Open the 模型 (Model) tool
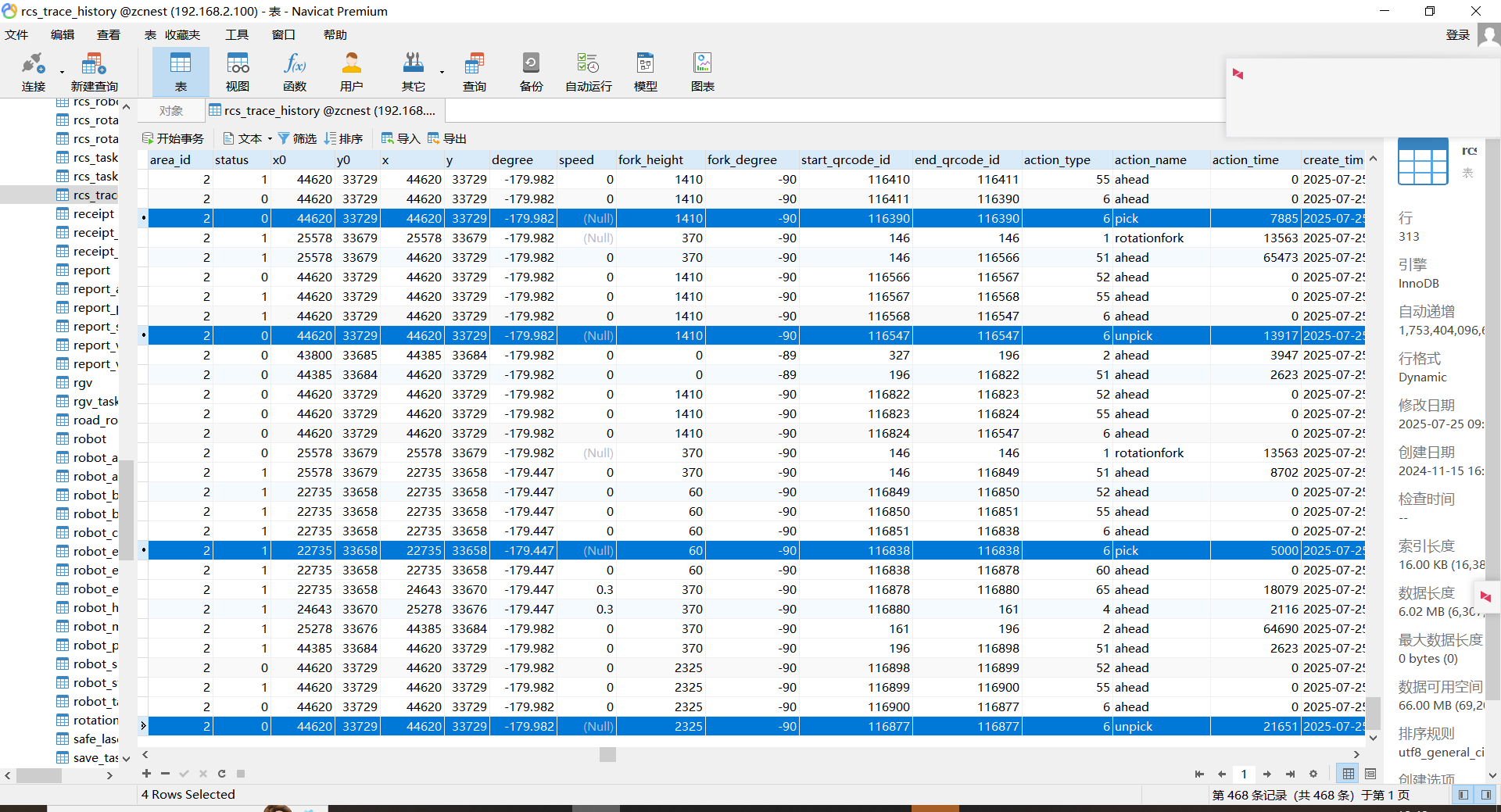The image size is (1501, 812). click(645, 72)
